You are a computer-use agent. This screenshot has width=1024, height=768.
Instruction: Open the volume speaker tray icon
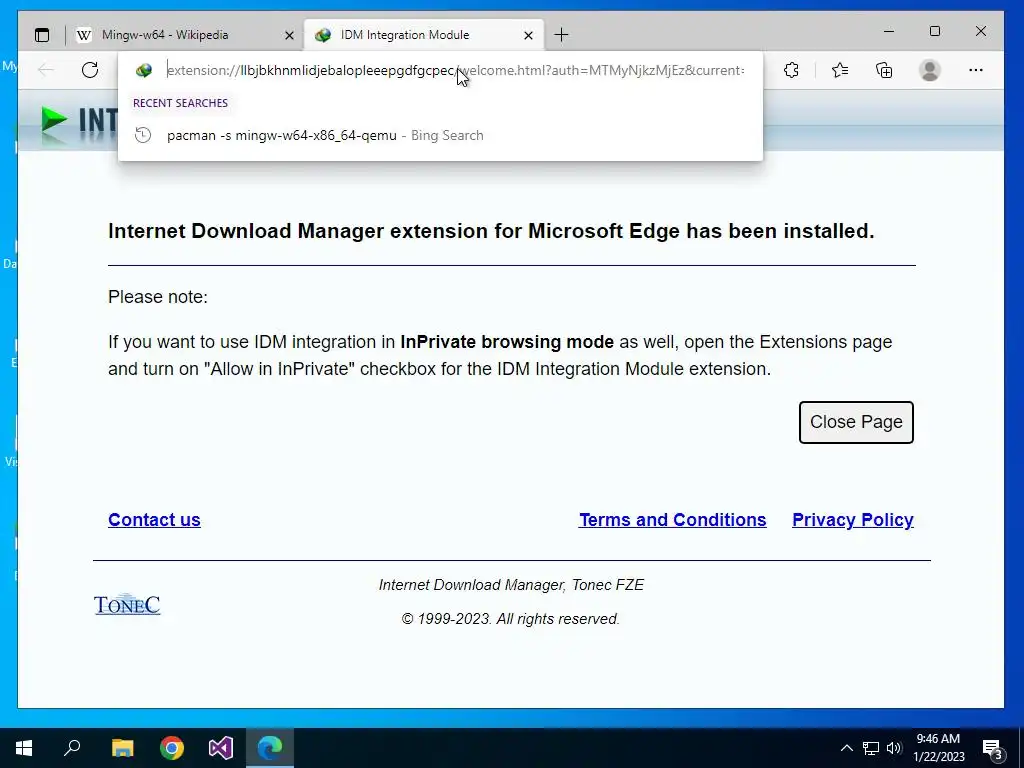[x=894, y=748]
